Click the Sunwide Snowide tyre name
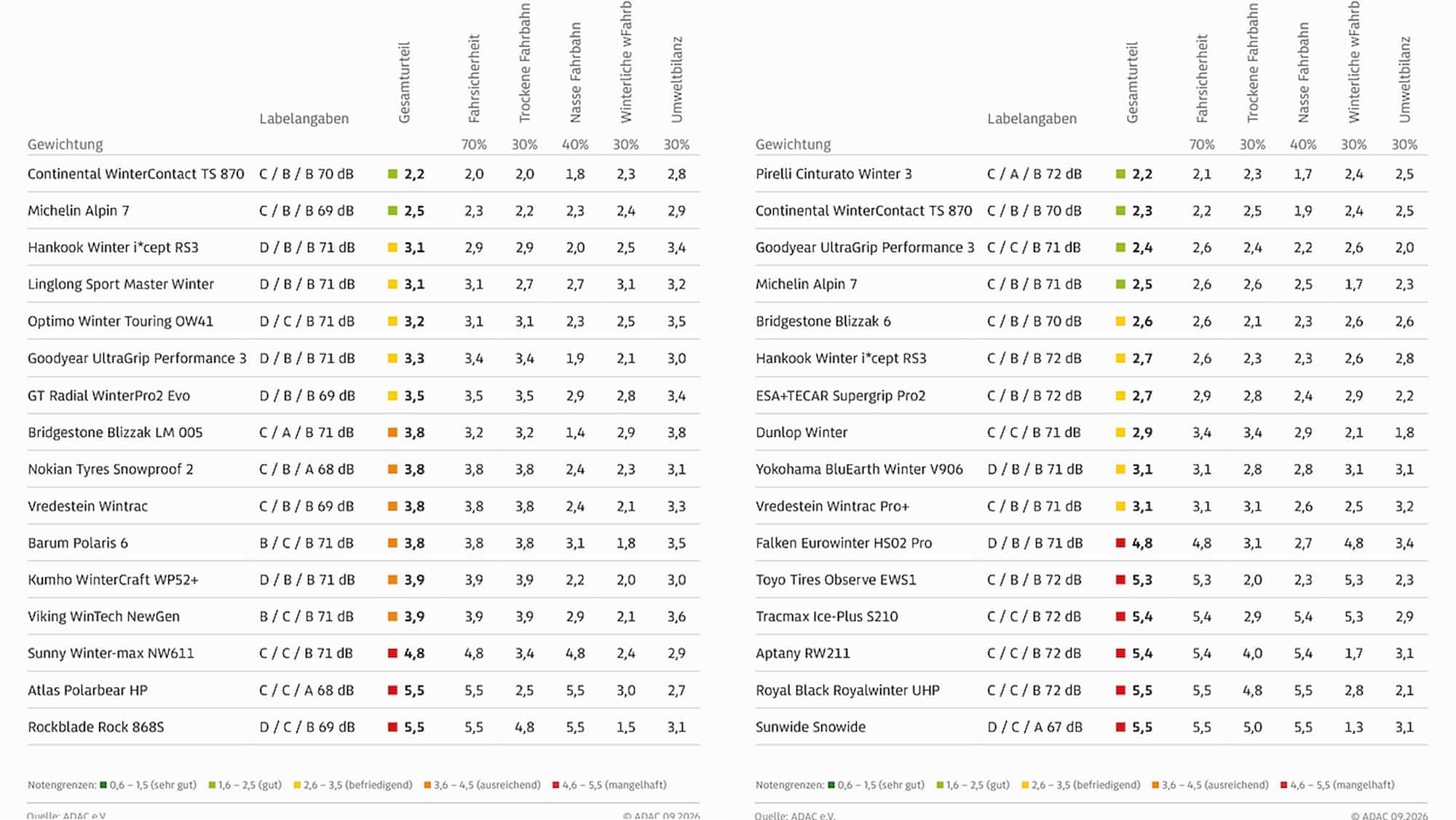 point(810,727)
